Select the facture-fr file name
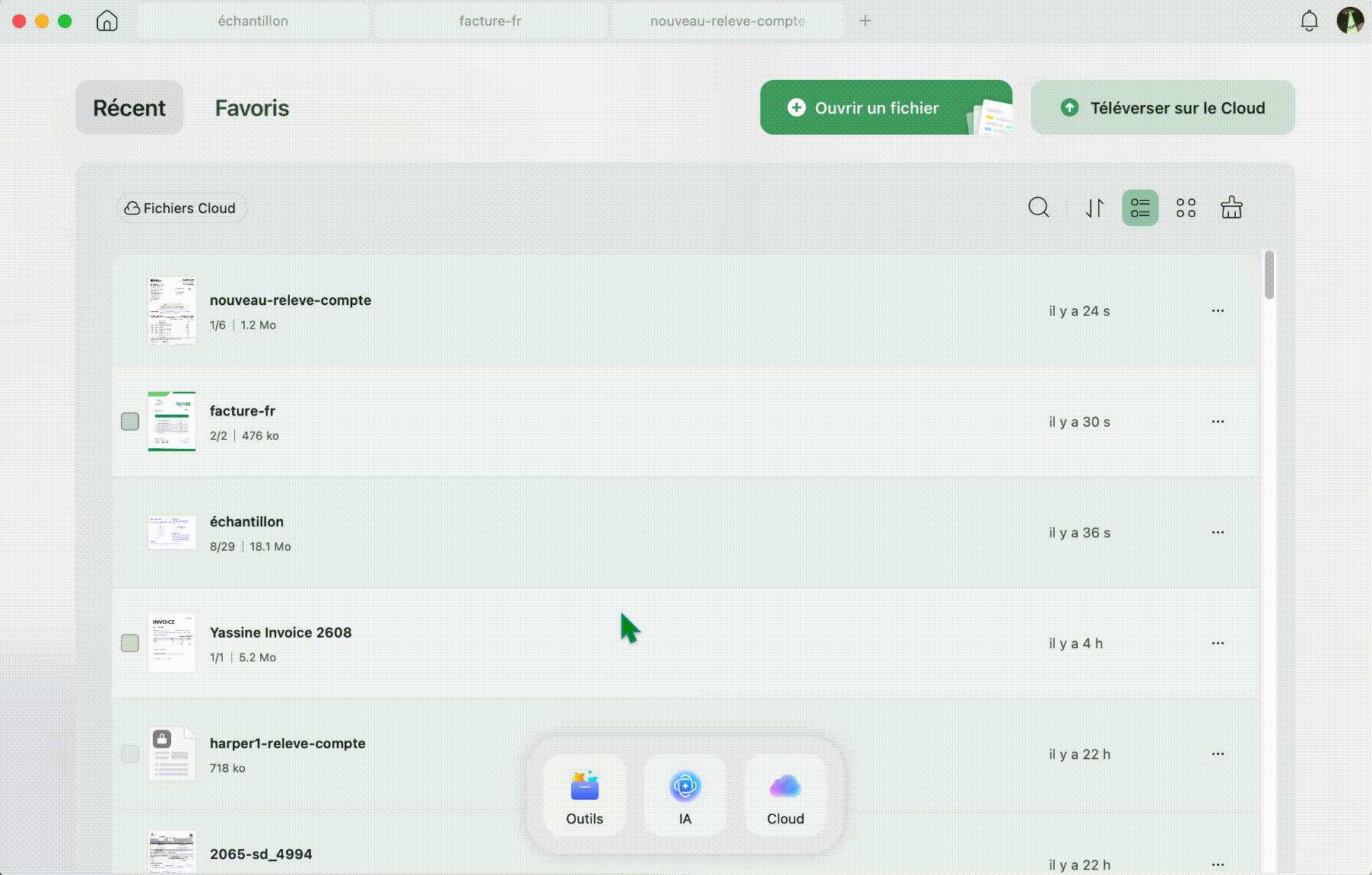The width and height of the screenshot is (1372, 875). [x=243, y=411]
